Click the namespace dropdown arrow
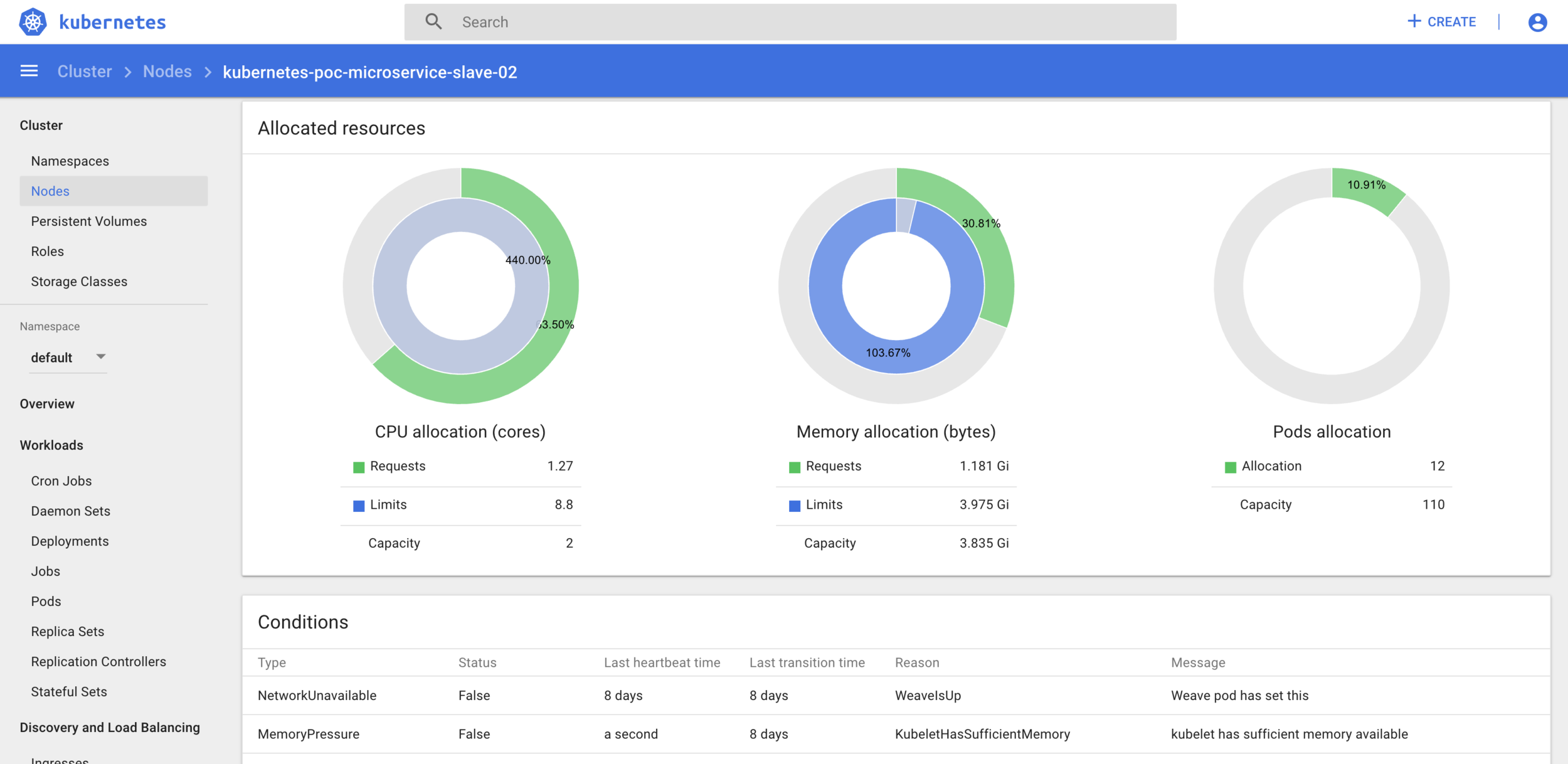1568x764 pixels. click(100, 356)
